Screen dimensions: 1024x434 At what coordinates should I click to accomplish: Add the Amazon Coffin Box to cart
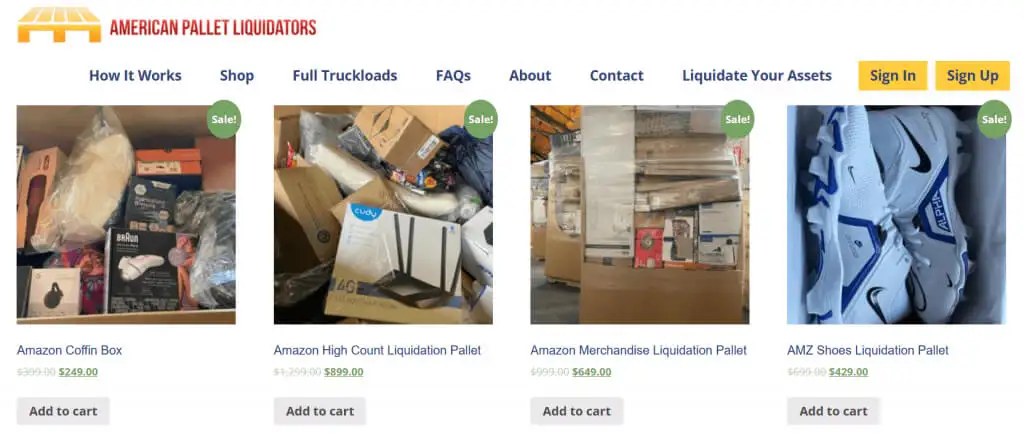[x=63, y=411]
